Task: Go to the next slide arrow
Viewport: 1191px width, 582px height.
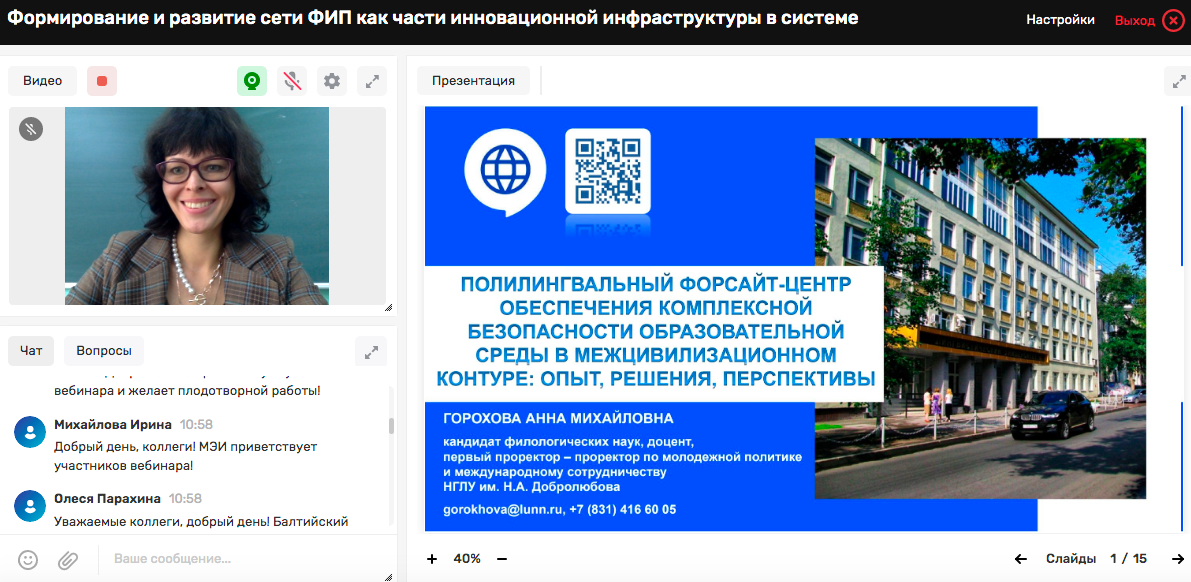Action: click(x=1178, y=559)
